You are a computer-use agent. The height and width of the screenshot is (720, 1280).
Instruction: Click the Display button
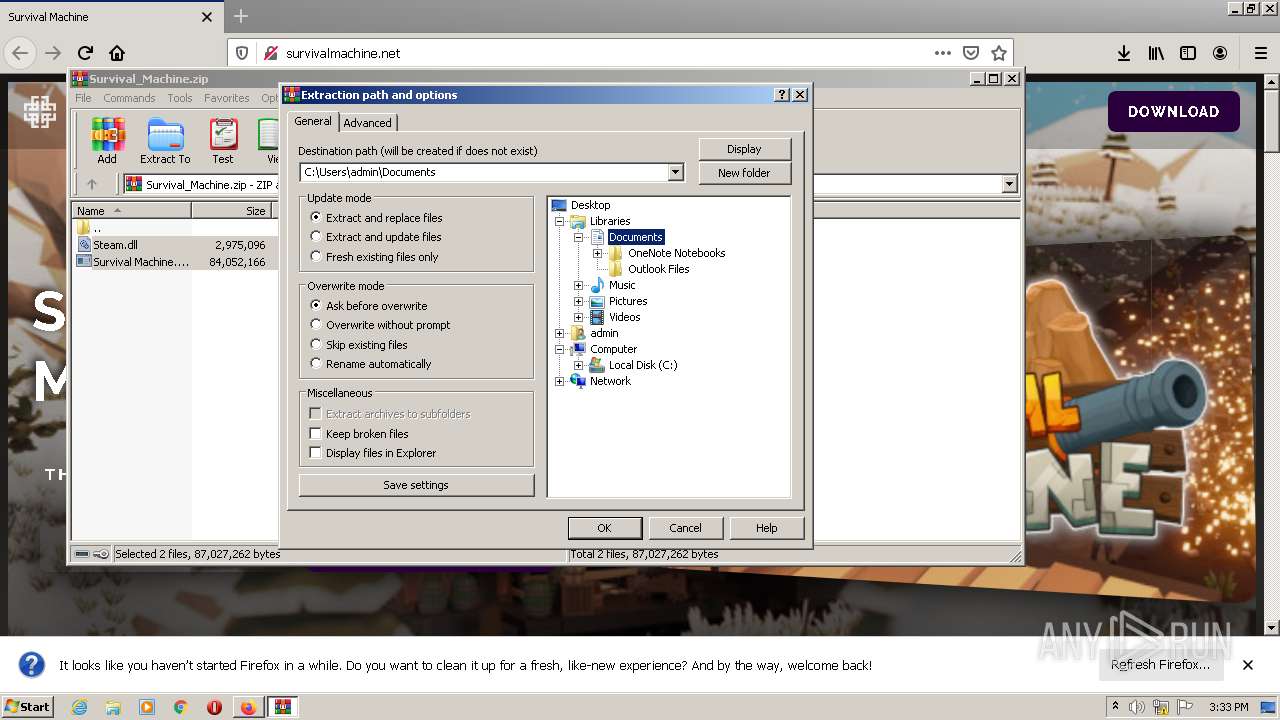744,149
